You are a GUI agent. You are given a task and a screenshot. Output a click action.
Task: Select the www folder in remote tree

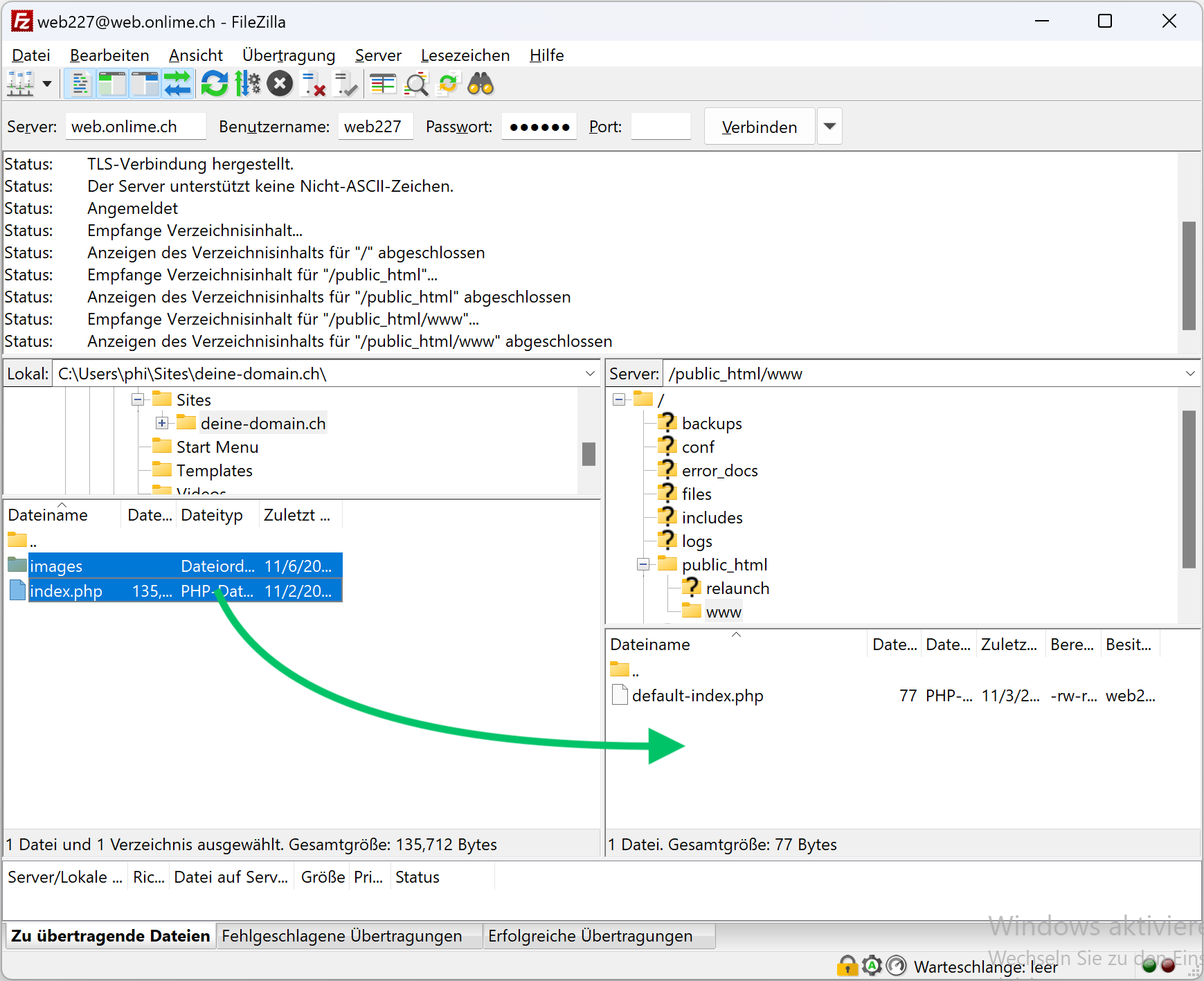point(724,612)
